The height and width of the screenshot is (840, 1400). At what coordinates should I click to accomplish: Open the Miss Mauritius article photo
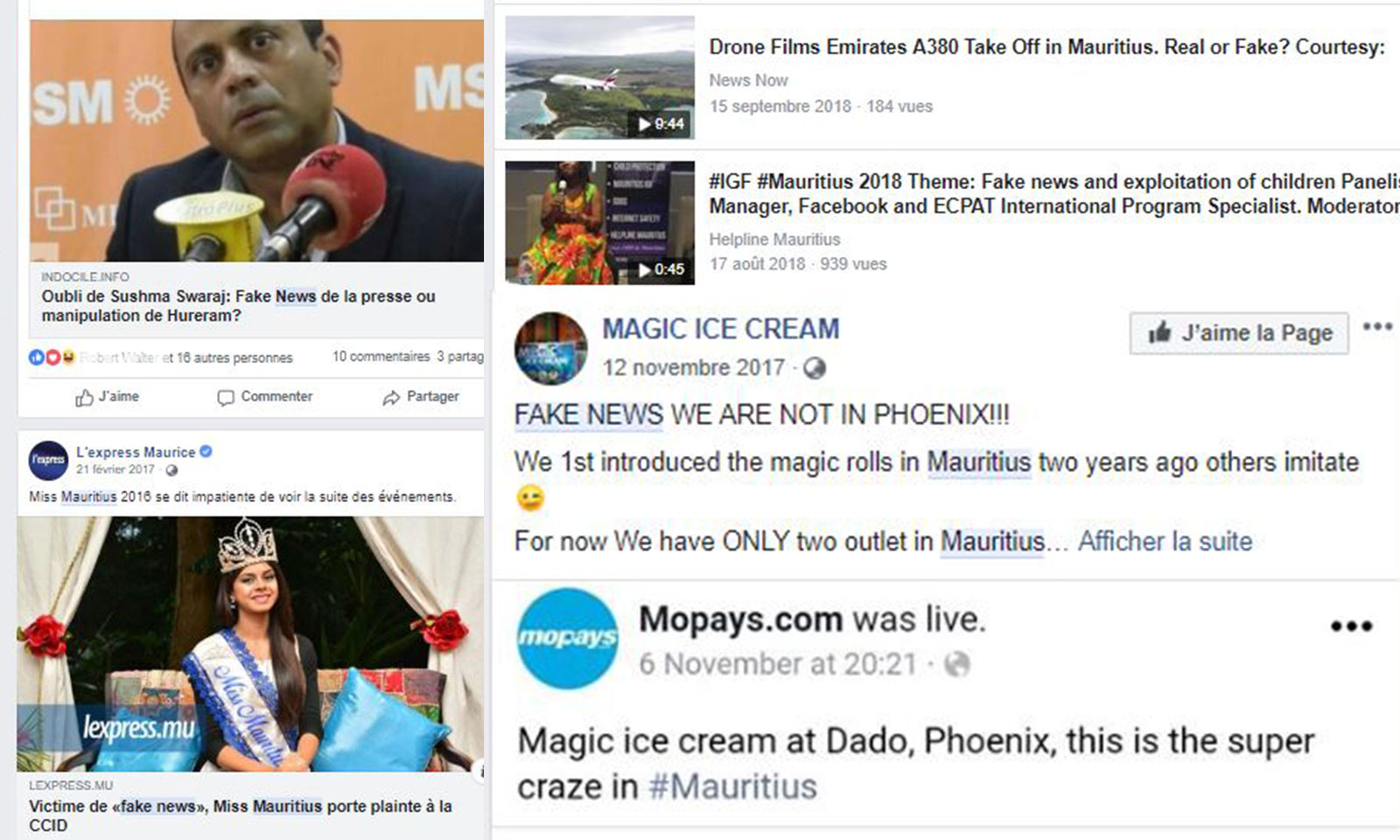pyautogui.click(x=250, y=644)
